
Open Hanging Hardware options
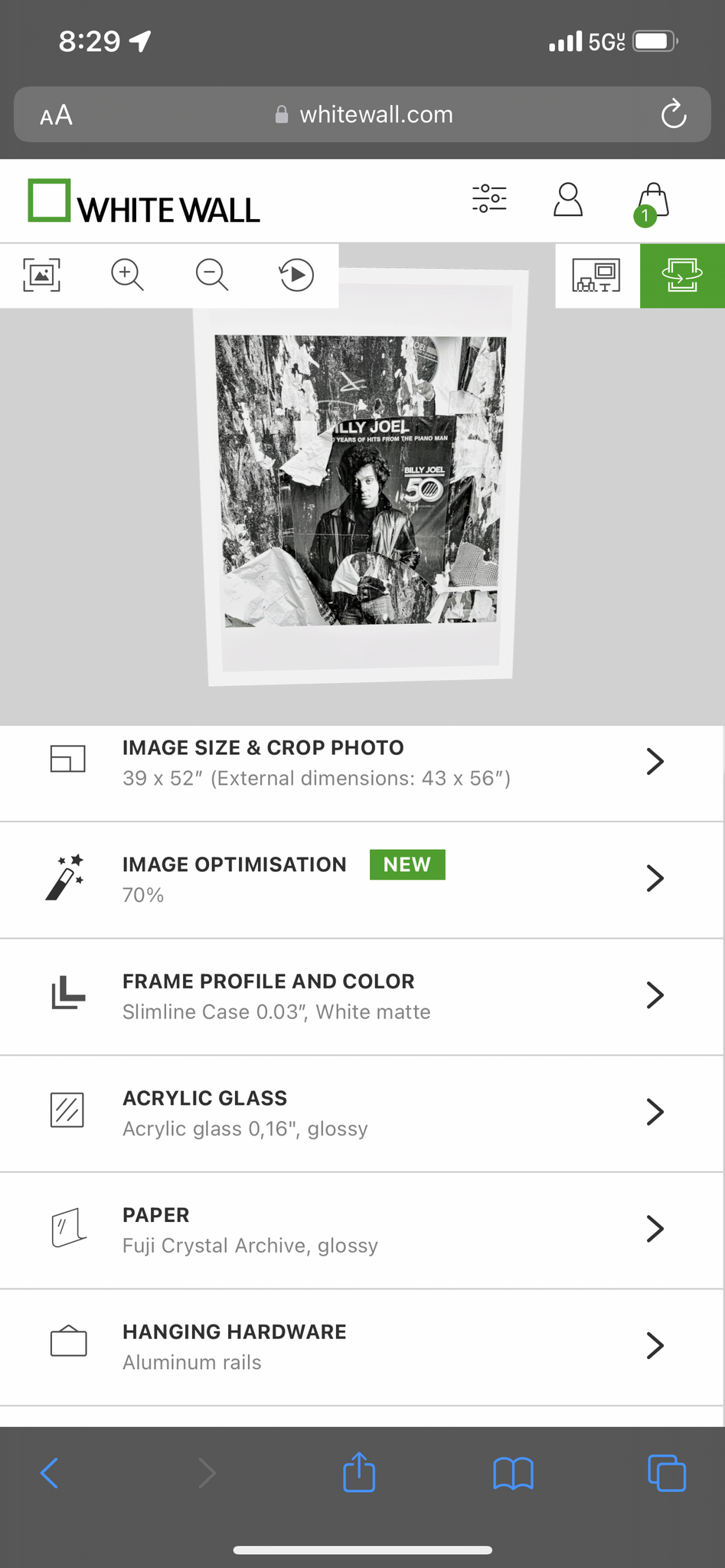[362, 1346]
